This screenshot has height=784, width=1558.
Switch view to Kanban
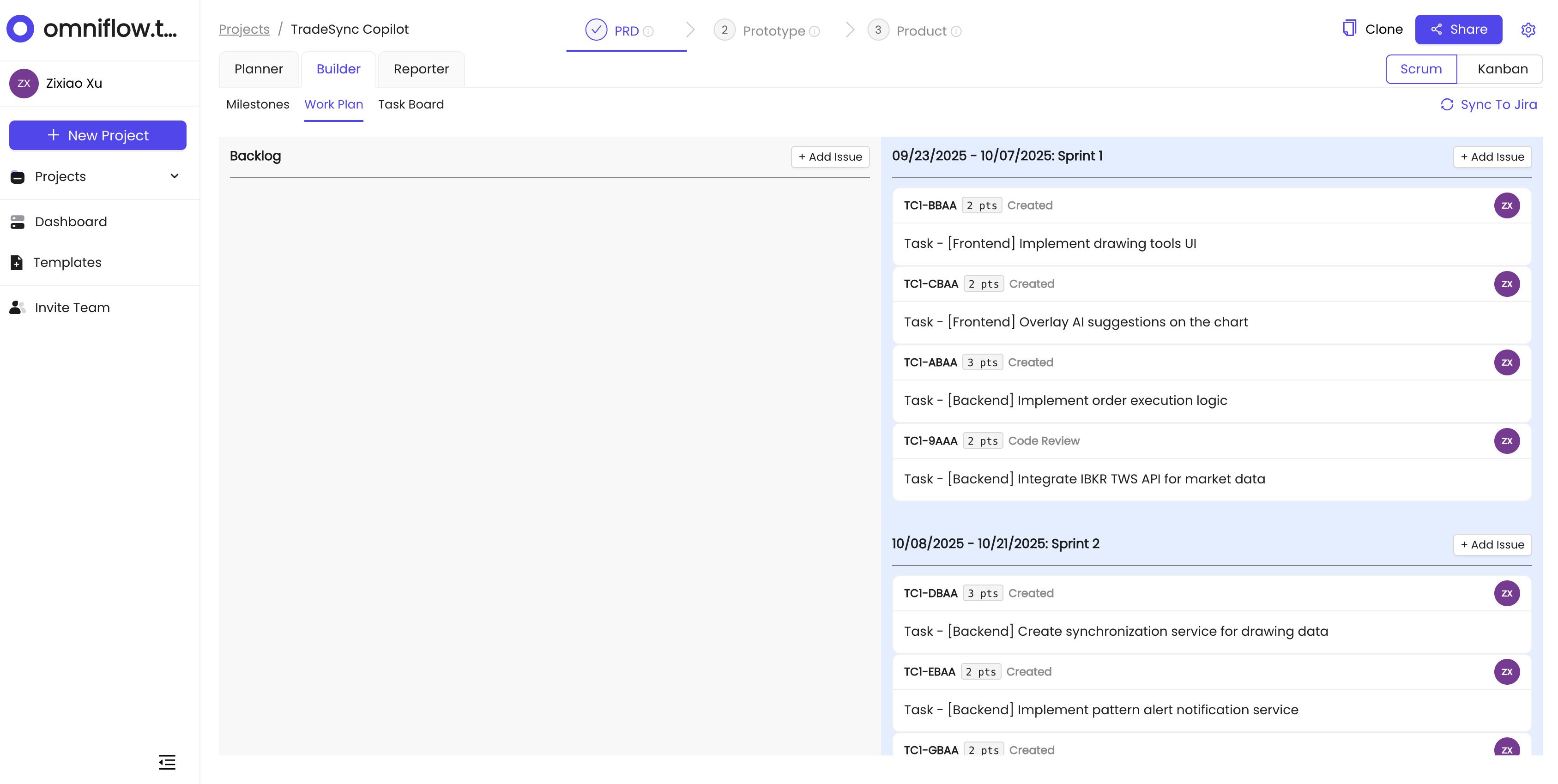click(x=1503, y=69)
